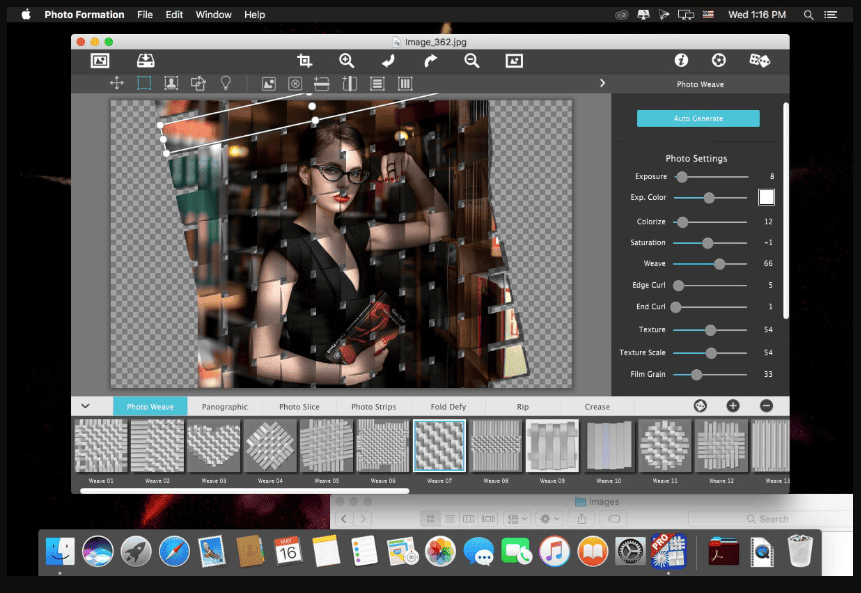Select the vertical split layout icon
The height and width of the screenshot is (593, 861).
(349, 83)
